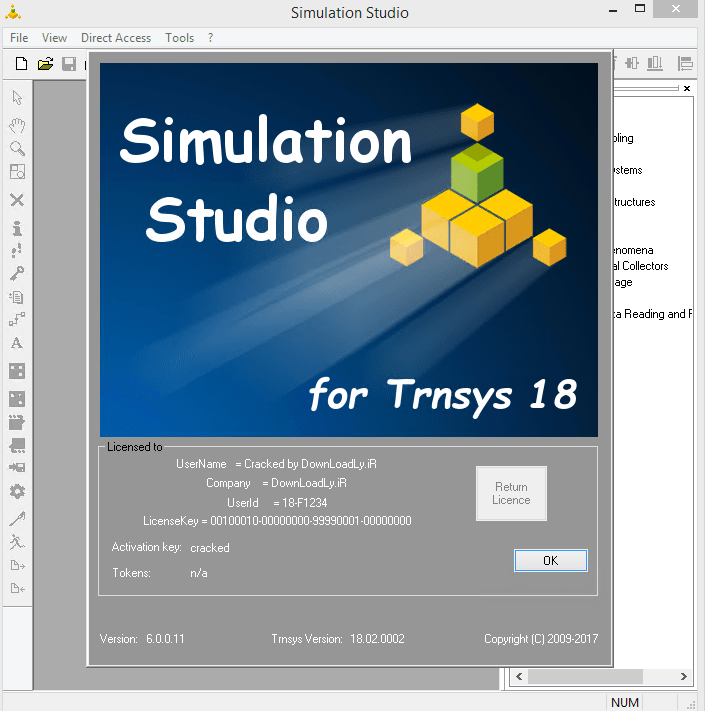
Task: Close the right side panel
Action: 687,88
